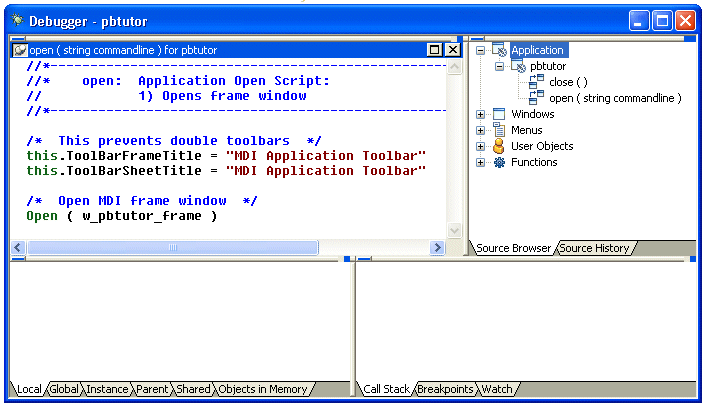Close the open script source pane
This screenshot has height=404, width=708.
coord(452,49)
